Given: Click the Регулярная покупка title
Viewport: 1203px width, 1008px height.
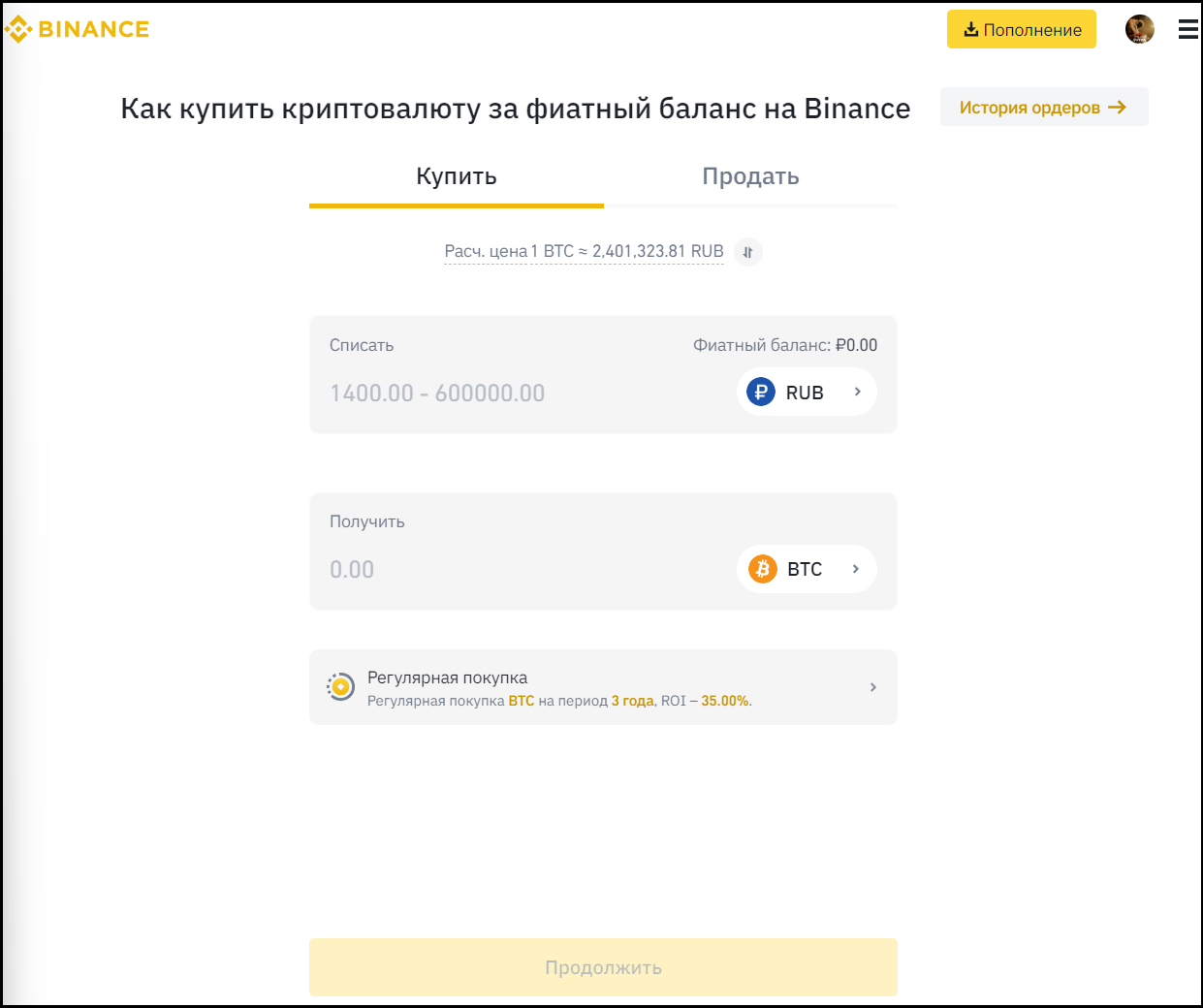Looking at the screenshot, I should [x=447, y=677].
